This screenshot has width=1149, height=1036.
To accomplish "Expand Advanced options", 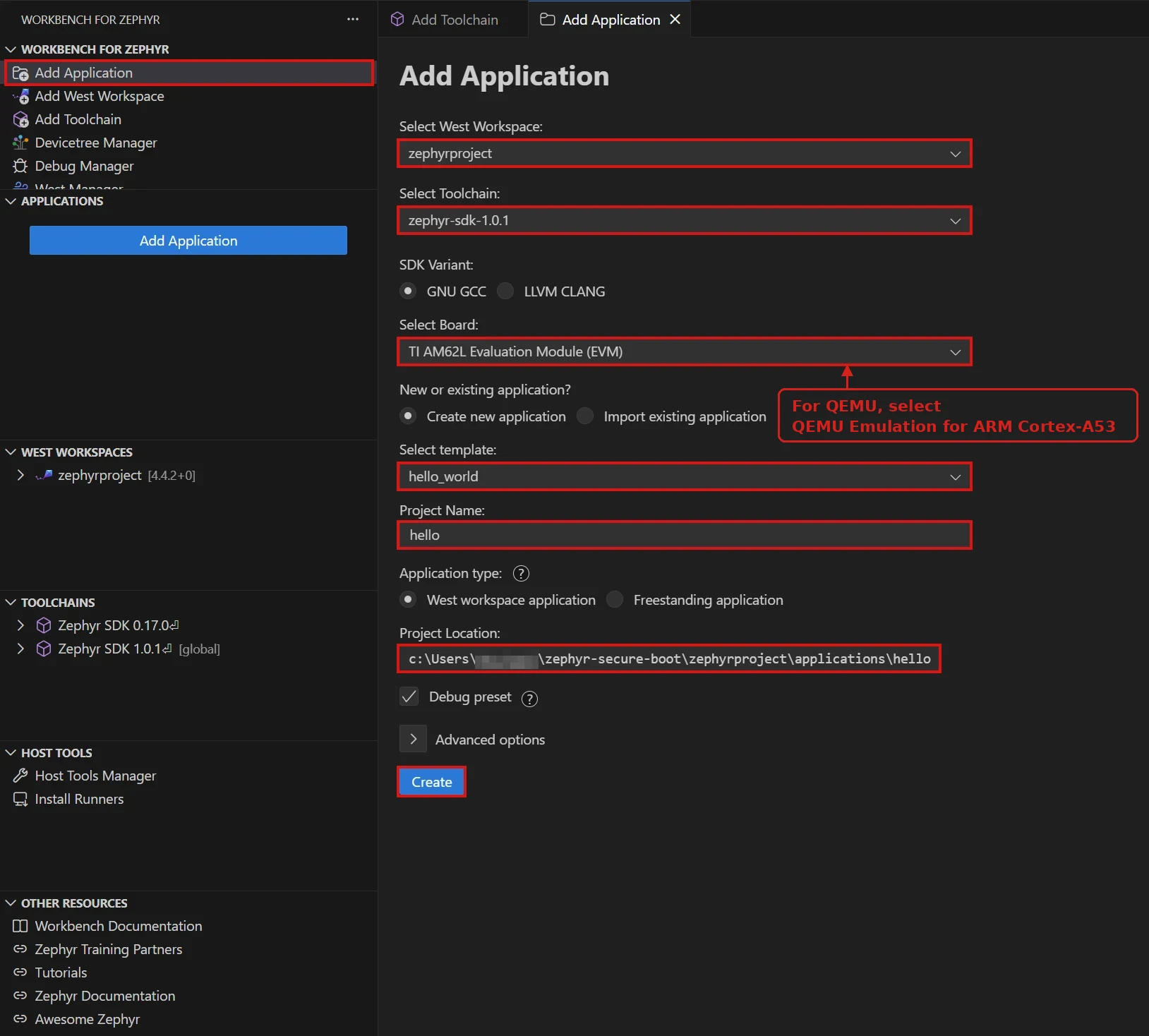I will (413, 740).
